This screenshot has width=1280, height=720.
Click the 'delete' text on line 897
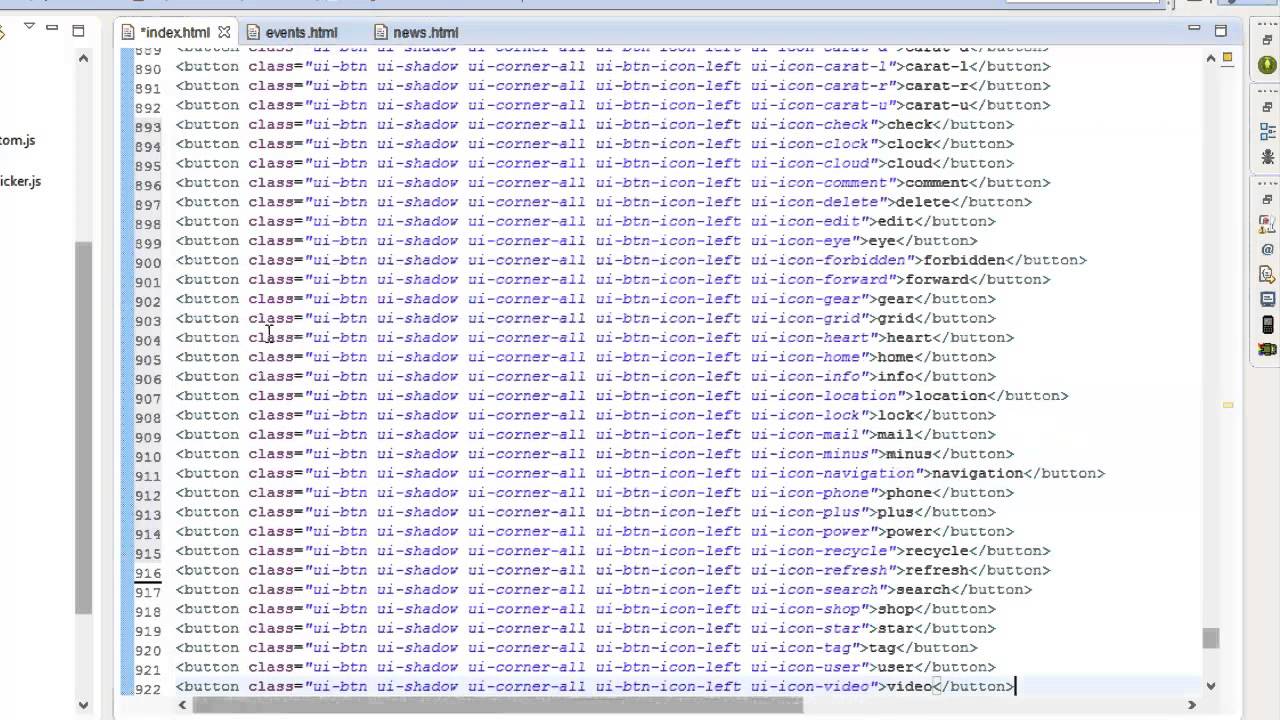coord(923,202)
